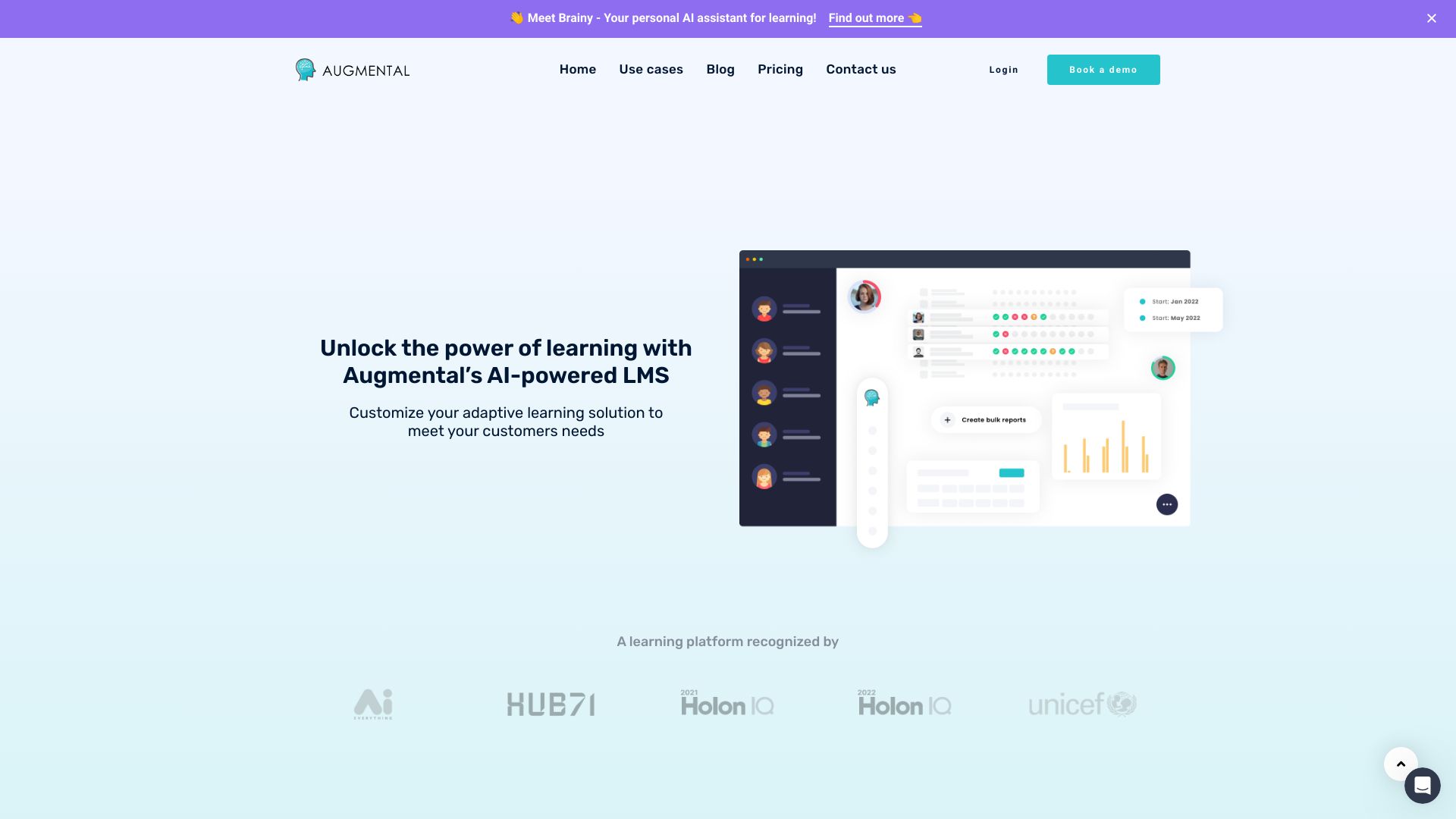Expand the Pricing page dropdown options
The width and height of the screenshot is (1456, 819).
[780, 69]
